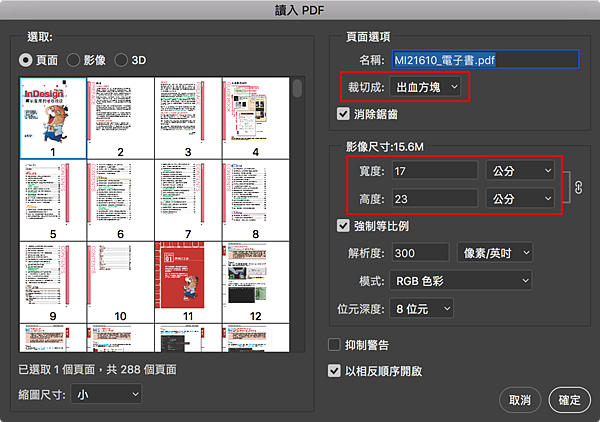The width and height of the screenshot is (600, 422).
Task: Select page 5 thumbnail
Action: (x=53, y=200)
